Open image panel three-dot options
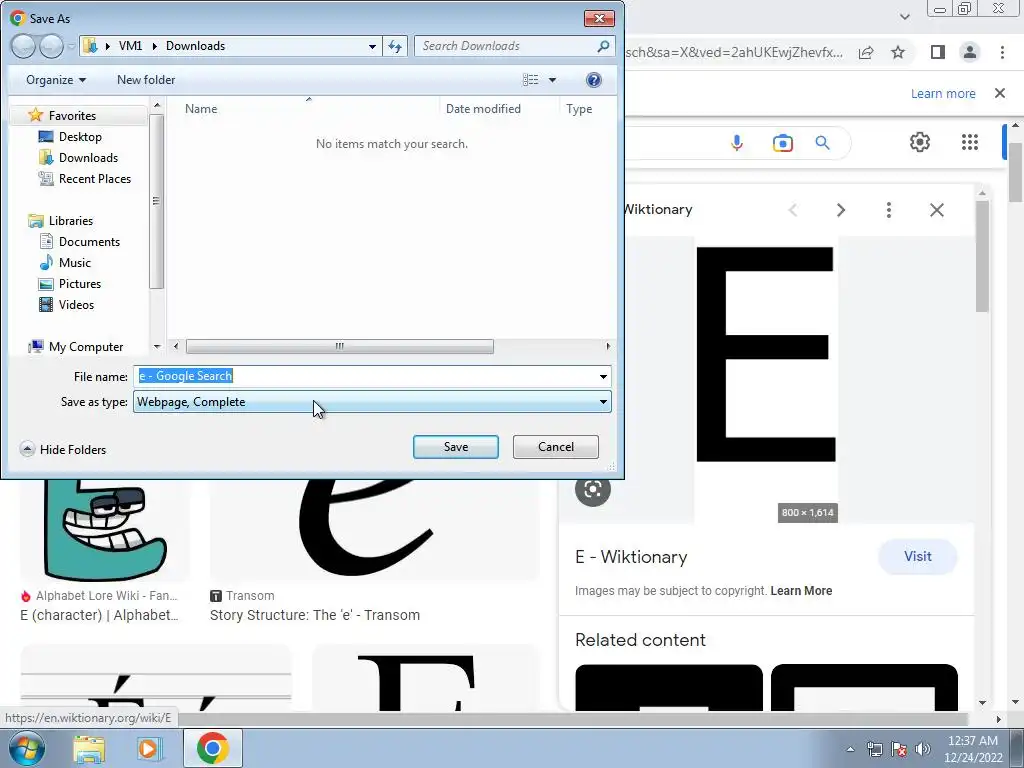Image resolution: width=1024 pixels, height=768 pixels. (889, 210)
